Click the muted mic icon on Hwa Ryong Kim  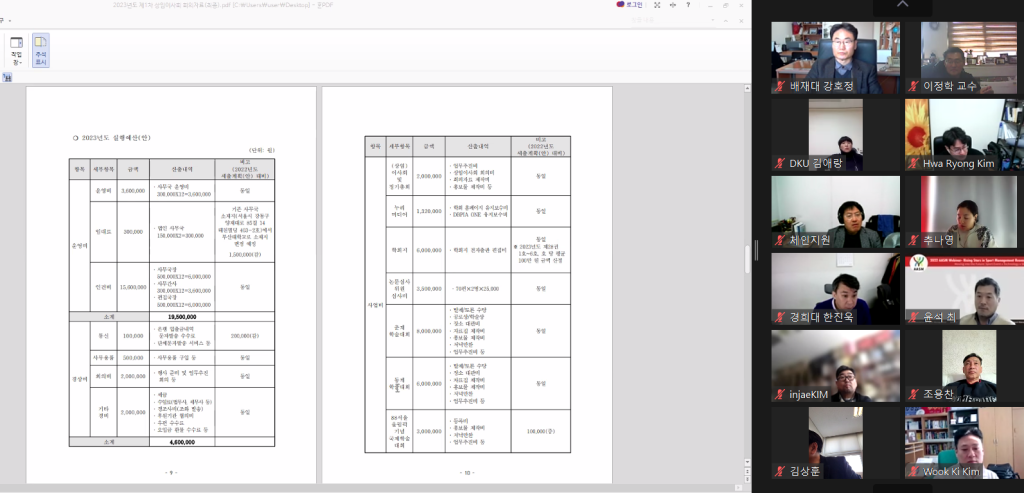coord(914,163)
